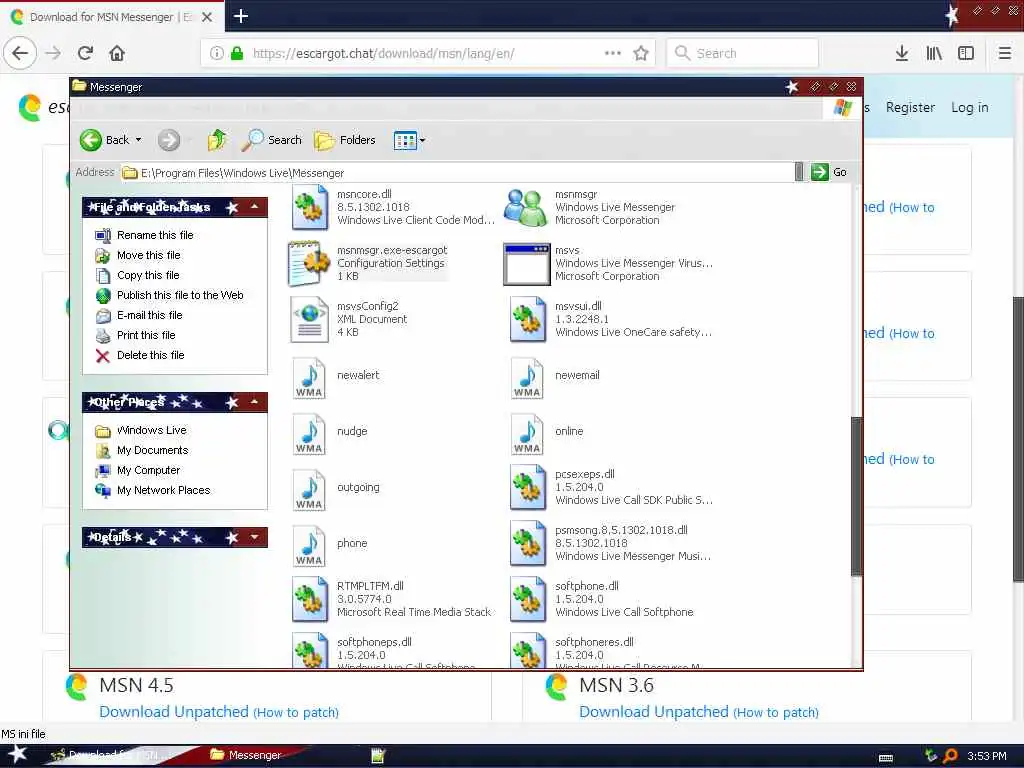Select the msvs application icon
1024x768 pixels.
tap(526, 264)
